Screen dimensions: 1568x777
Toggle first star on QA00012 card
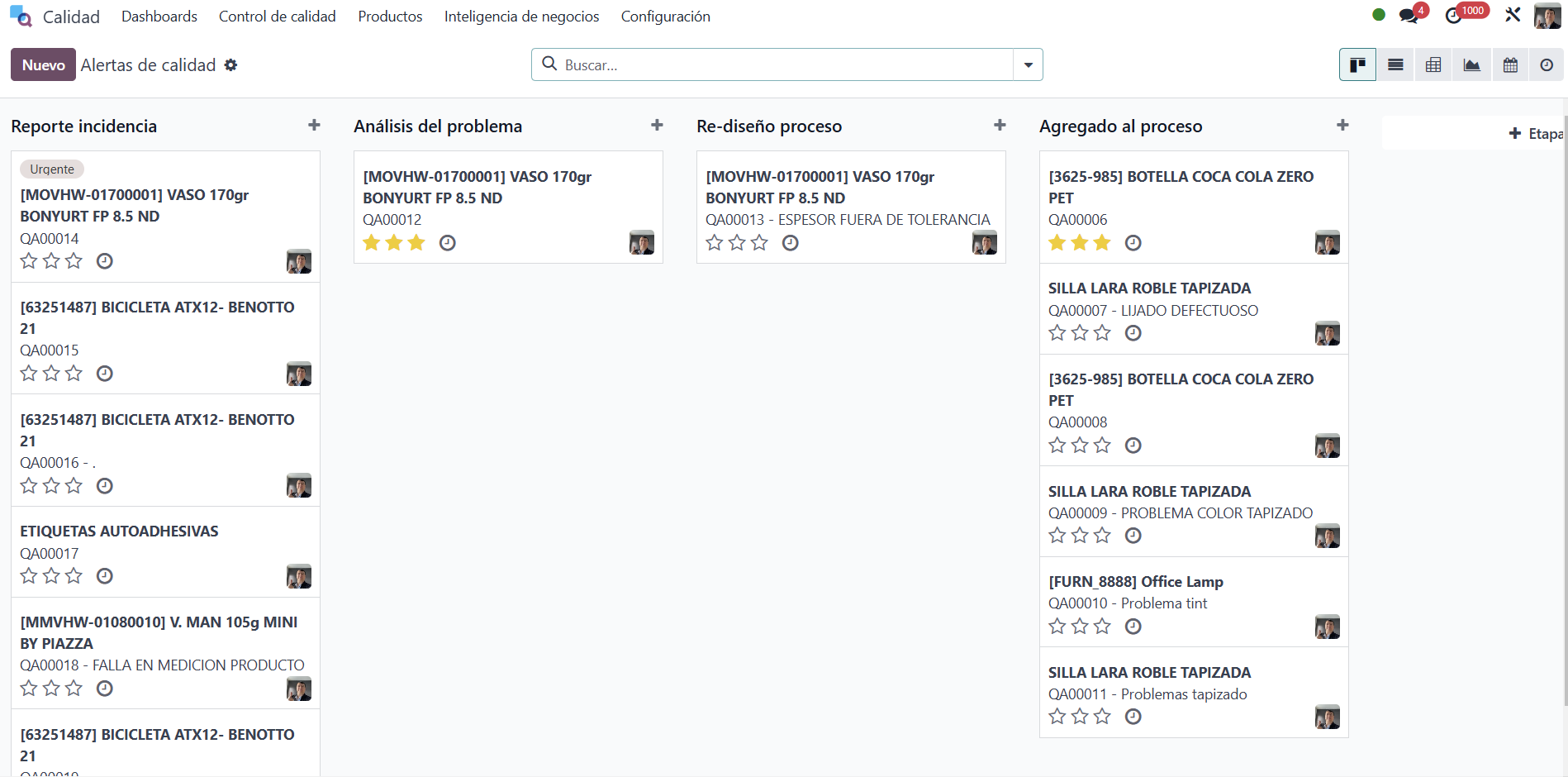[x=372, y=243]
